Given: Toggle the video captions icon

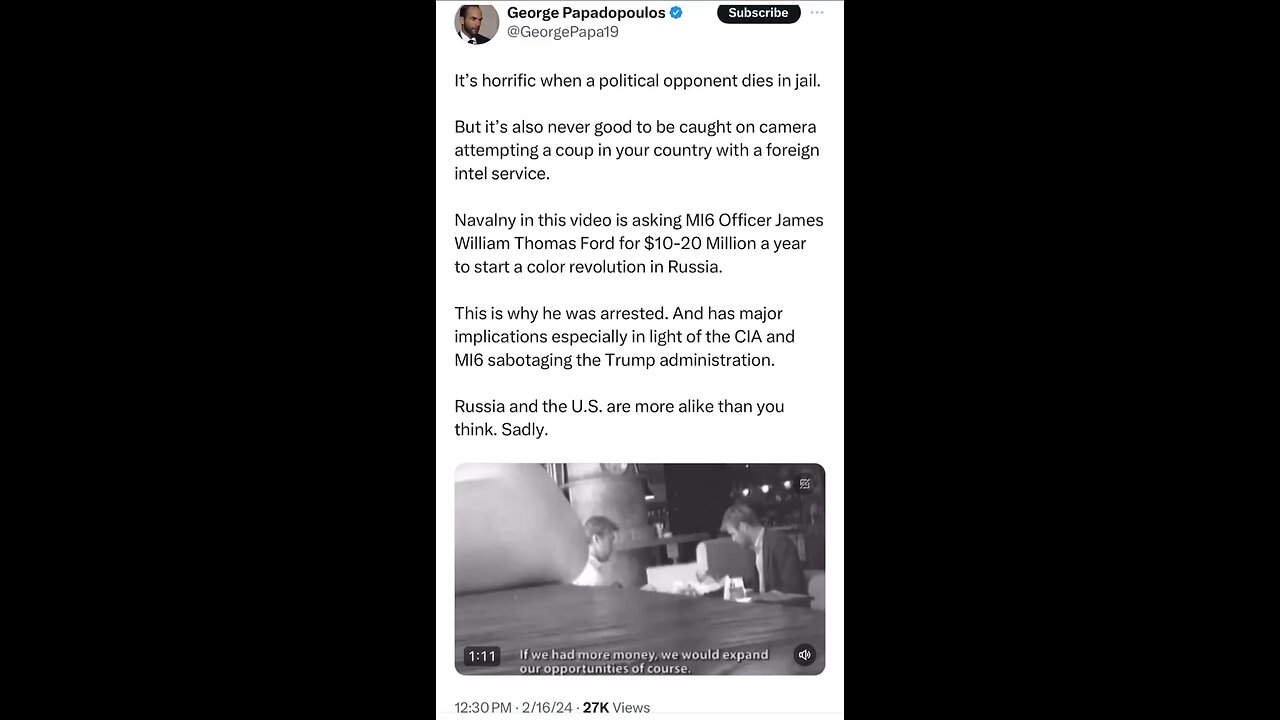Looking at the screenshot, I should point(805,484).
